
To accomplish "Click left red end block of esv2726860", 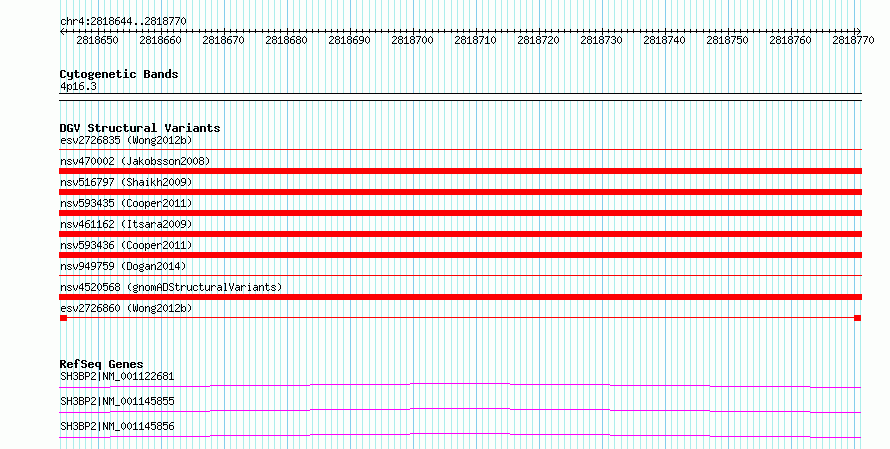I will point(64,318).
